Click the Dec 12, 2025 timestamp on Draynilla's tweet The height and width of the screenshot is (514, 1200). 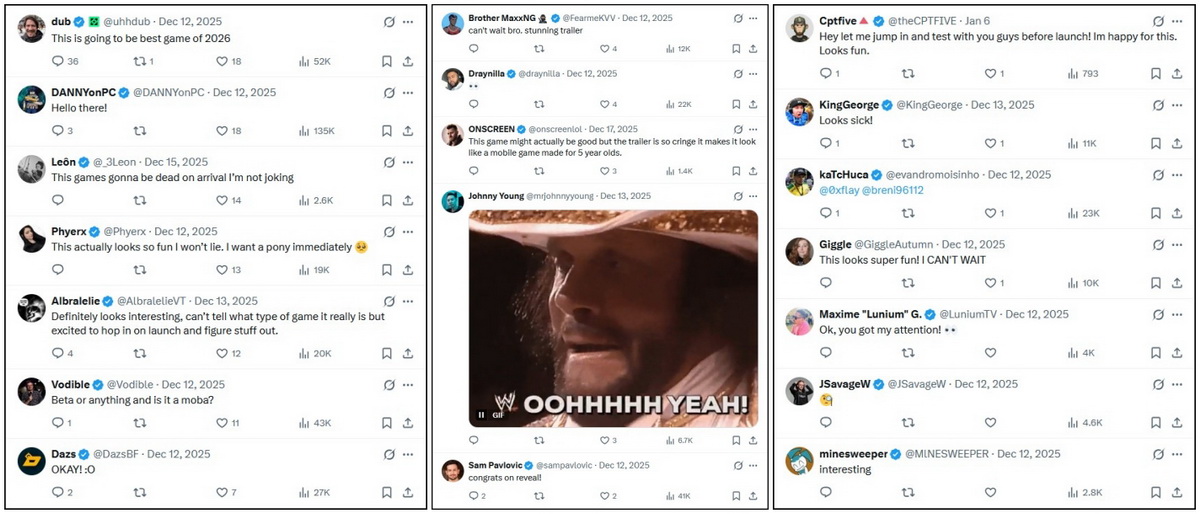(x=591, y=74)
